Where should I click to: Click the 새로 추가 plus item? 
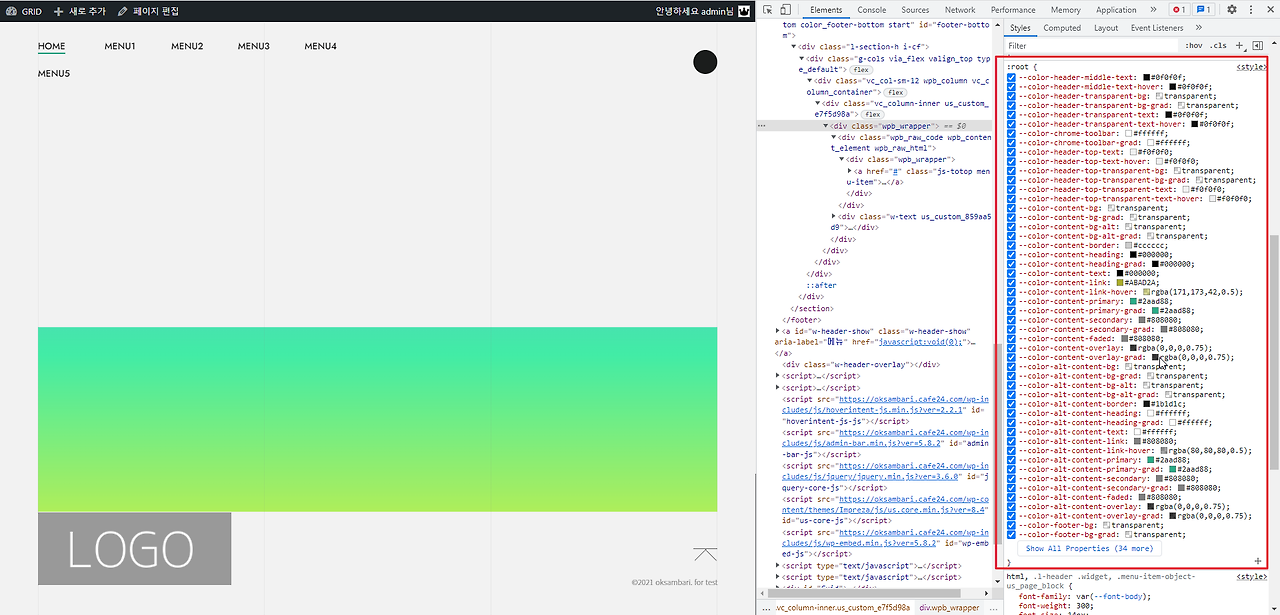(x=80, y=11)
